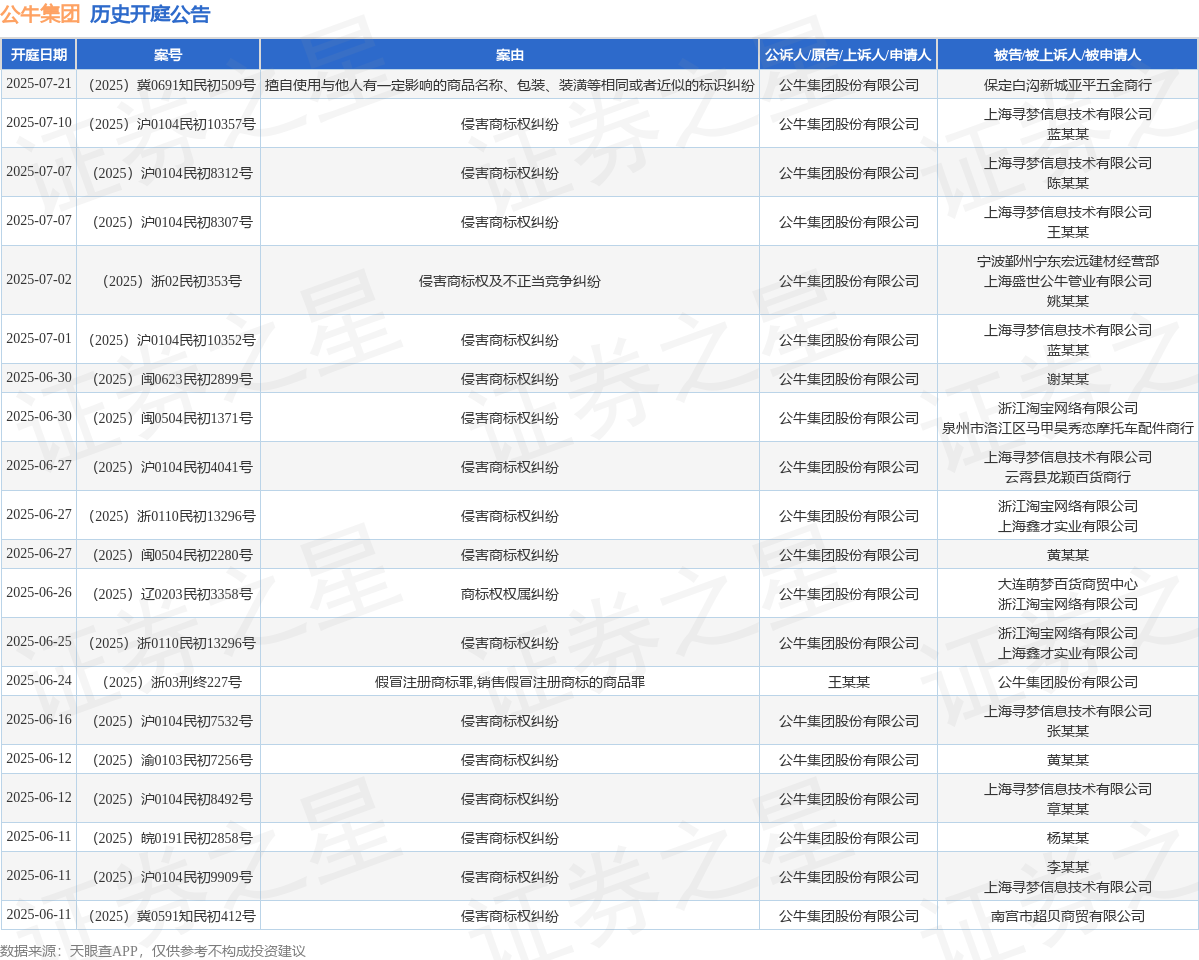Image resolution: width=1199 pixels, height=960 pixels.
Task: Select case number （2025）浙02民初353号
Action: click(168, 281)
